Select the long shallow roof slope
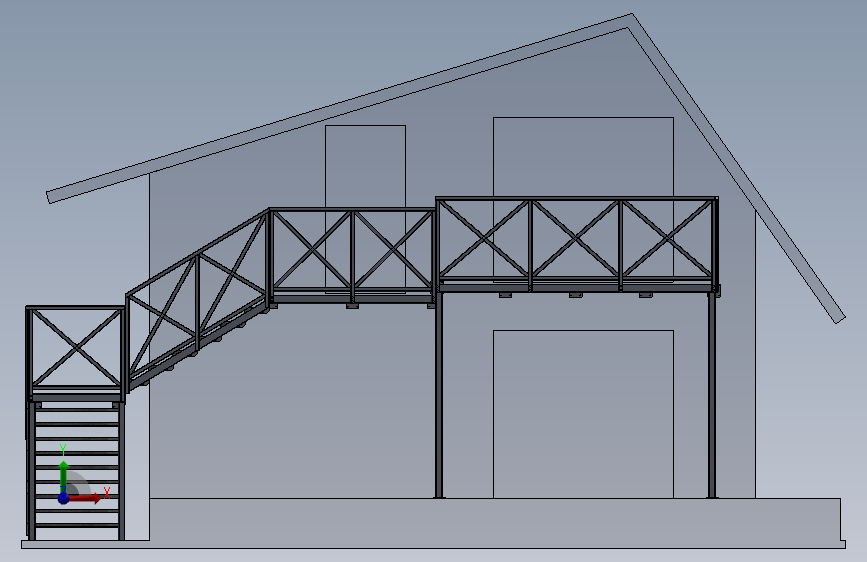 click(x=340, y=108)
